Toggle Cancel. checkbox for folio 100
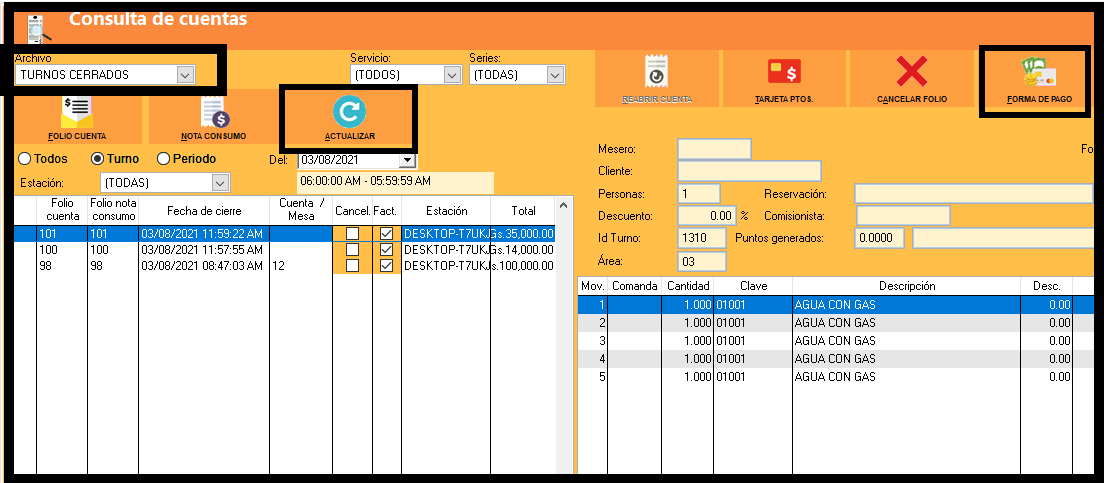 pos(353,249)
